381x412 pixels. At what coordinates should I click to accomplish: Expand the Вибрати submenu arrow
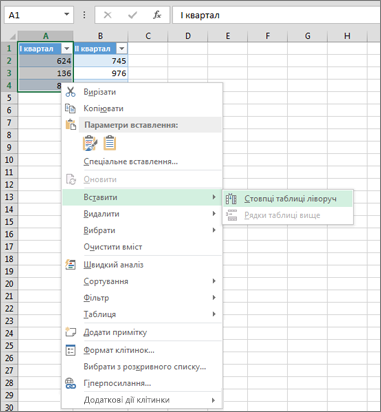214,230
